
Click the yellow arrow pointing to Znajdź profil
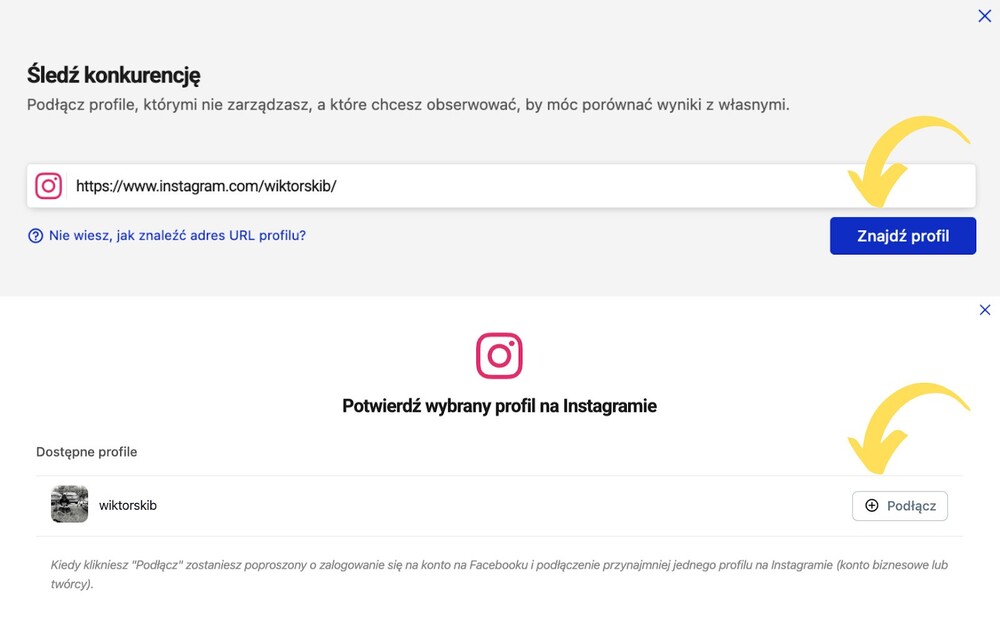[x=906, y=161]
